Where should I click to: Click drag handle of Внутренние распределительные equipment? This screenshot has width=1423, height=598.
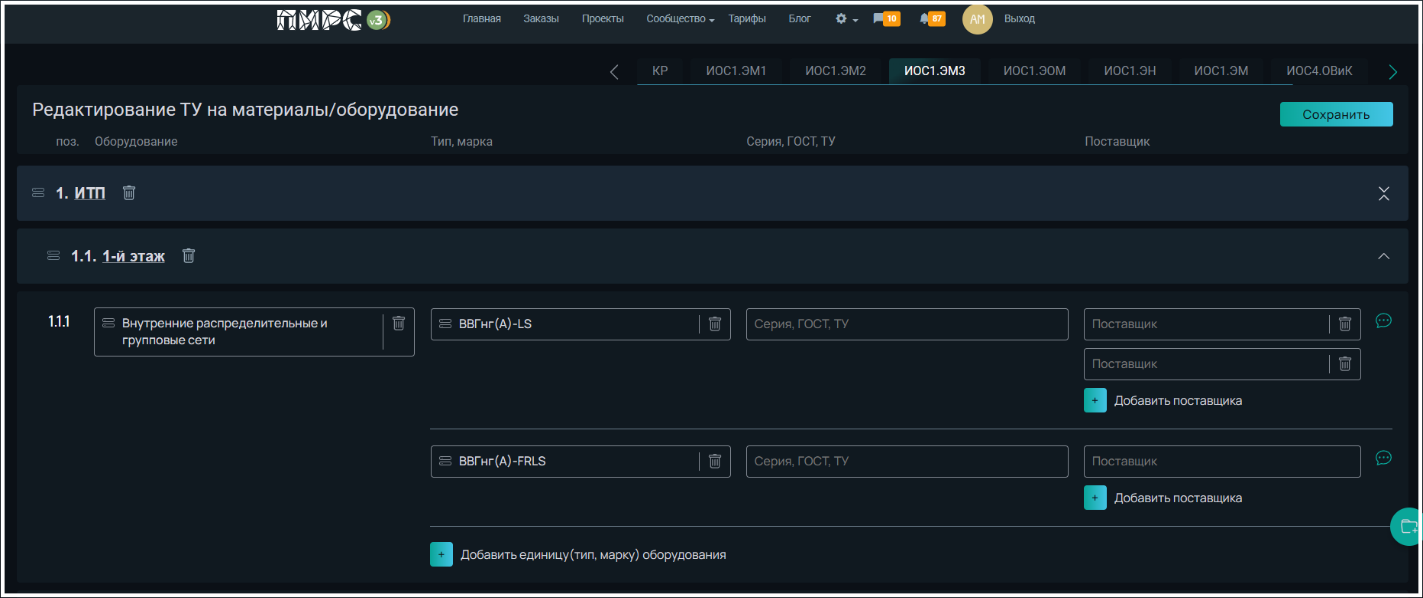pyautogui.click(x=109, y=323)
